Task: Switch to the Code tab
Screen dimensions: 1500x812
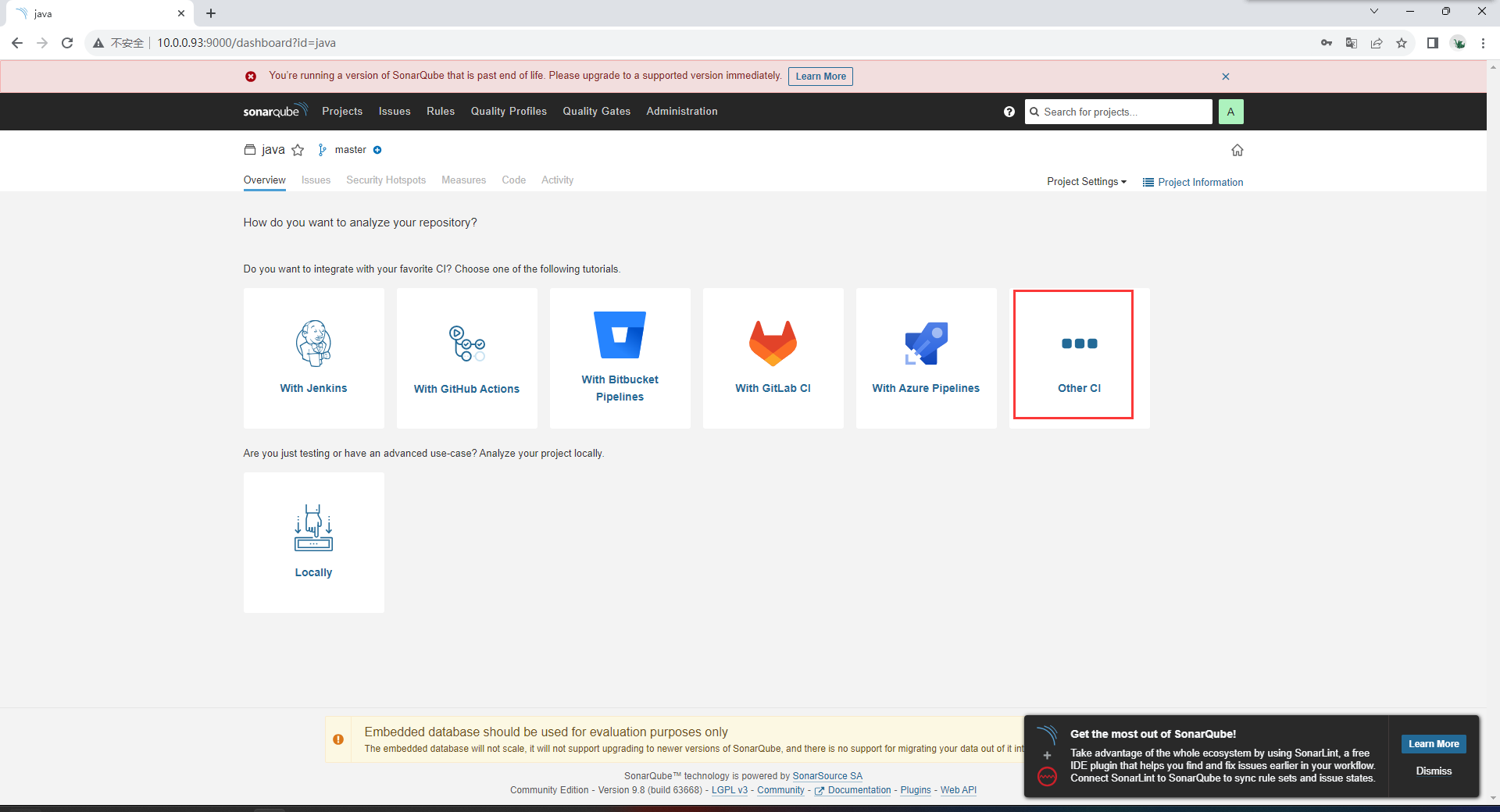Action: (x=513, y=180)
